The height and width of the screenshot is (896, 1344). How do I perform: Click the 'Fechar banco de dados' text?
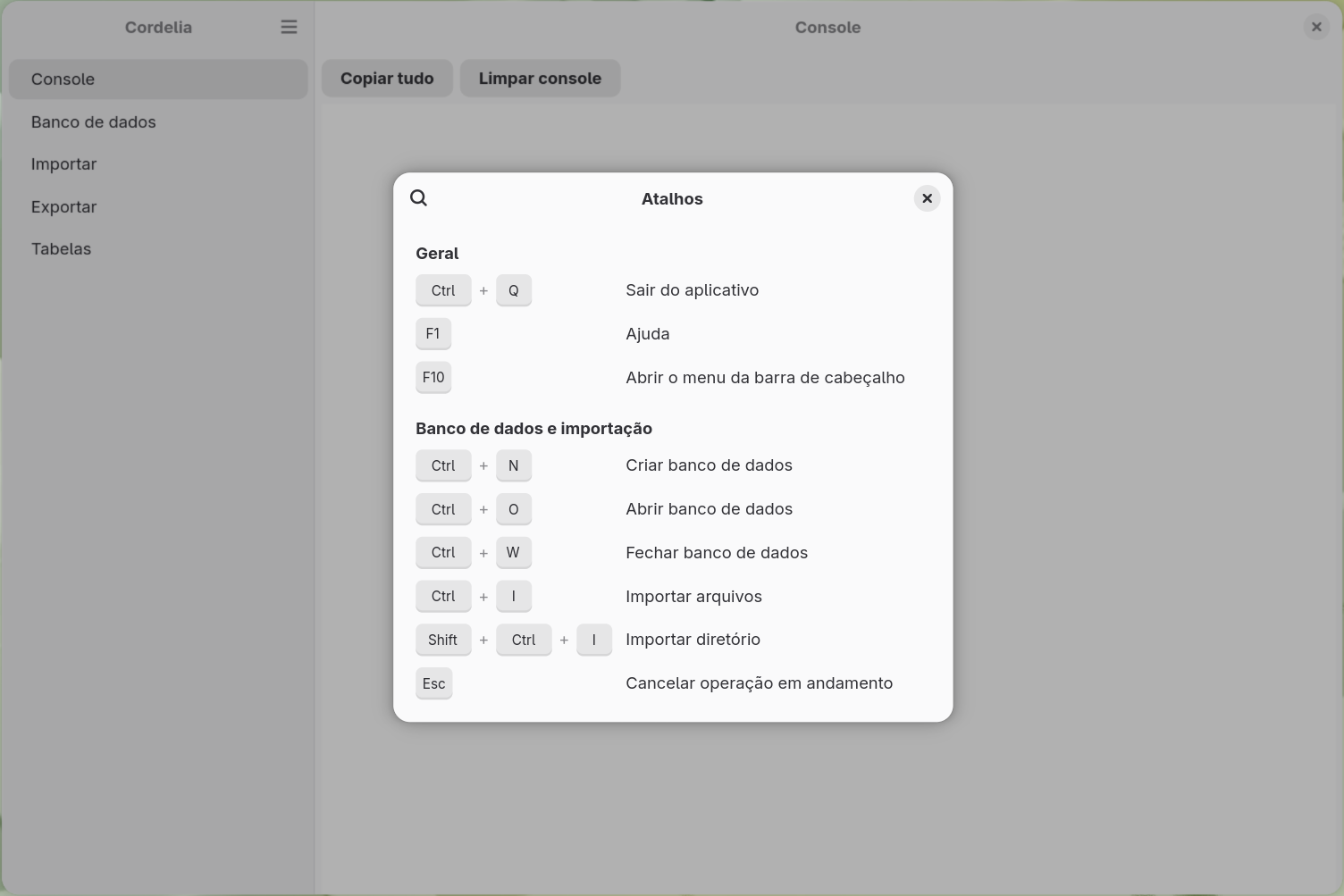[x=717, y=553]
